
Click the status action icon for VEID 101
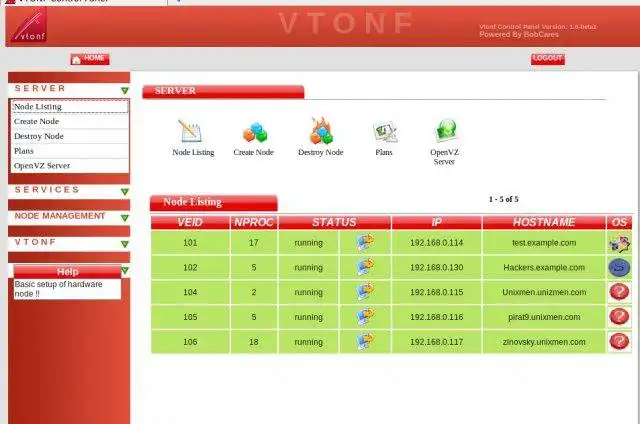pos(365,242)
